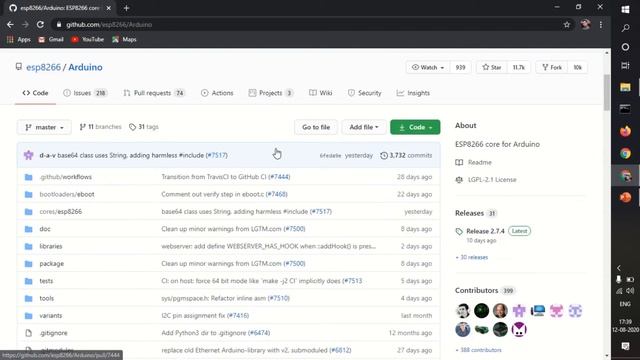Open the cores/esp8266 folder

(60, 211)
